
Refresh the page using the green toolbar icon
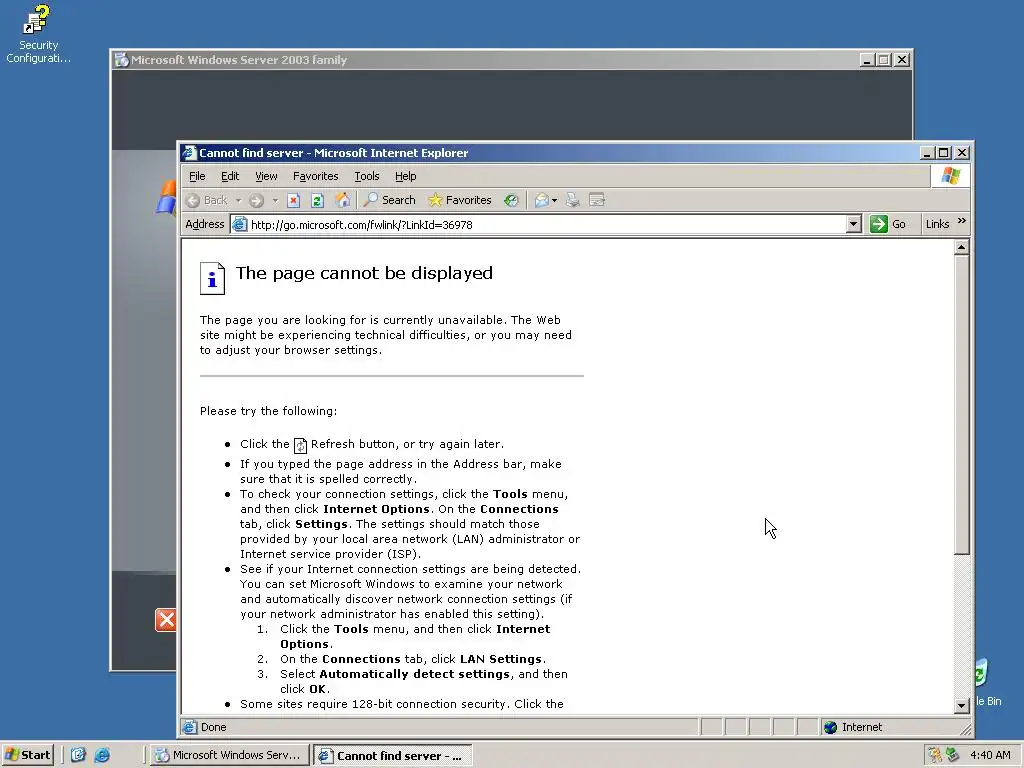(317, 200)
